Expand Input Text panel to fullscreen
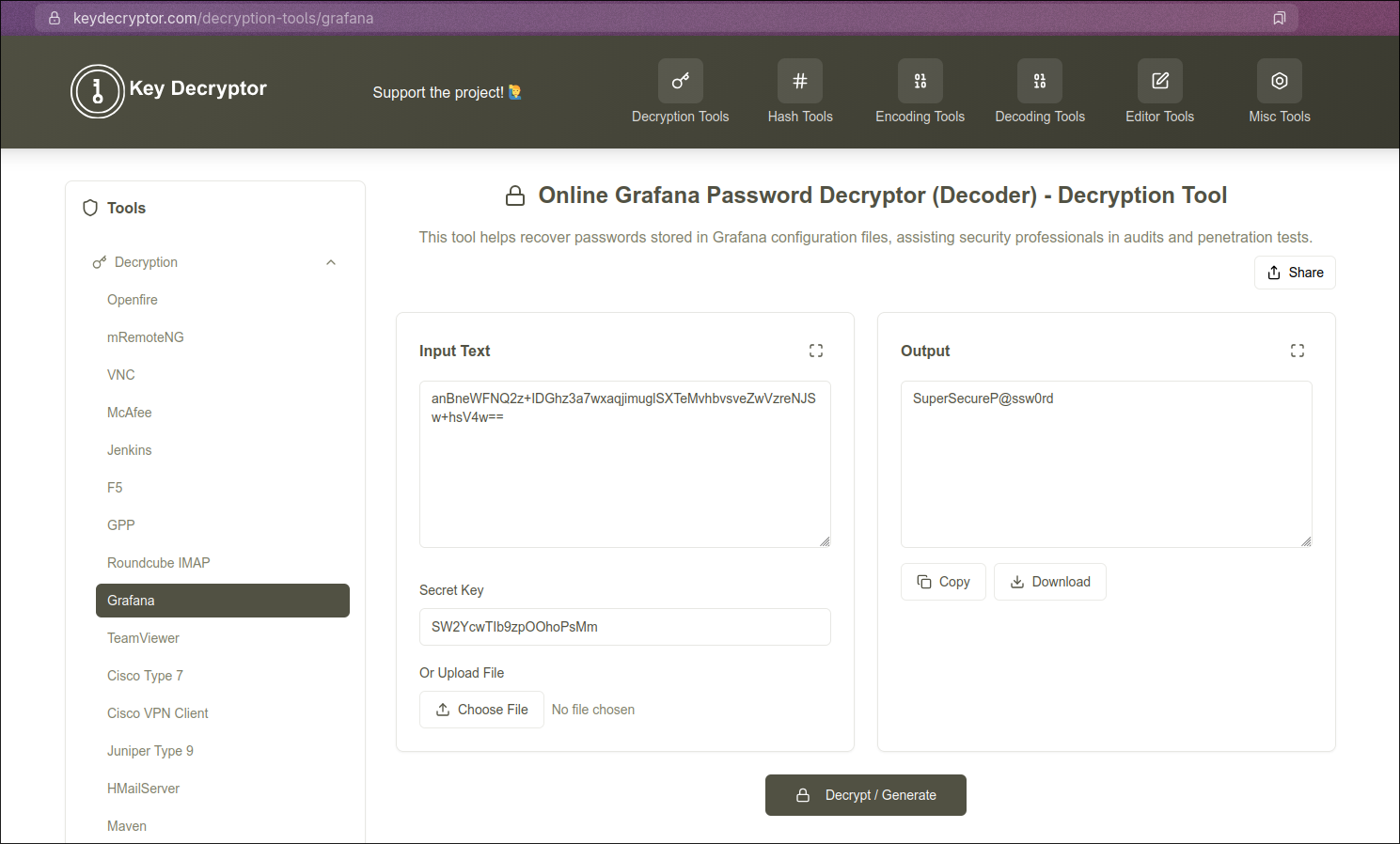The image size is (1400, 844). click(x=815, y=351)
